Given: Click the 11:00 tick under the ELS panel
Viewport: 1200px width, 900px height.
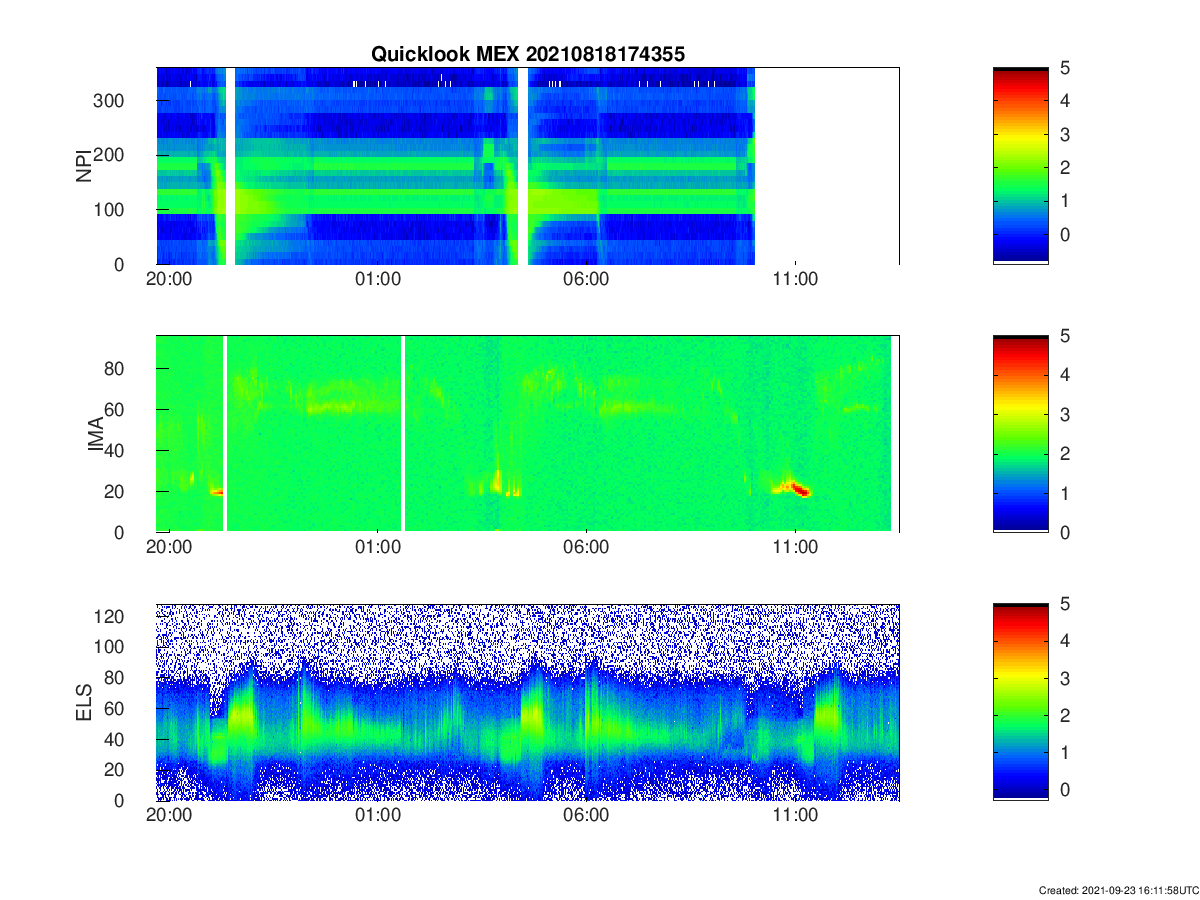Looking at the screenshot, I should click(795, 815).
